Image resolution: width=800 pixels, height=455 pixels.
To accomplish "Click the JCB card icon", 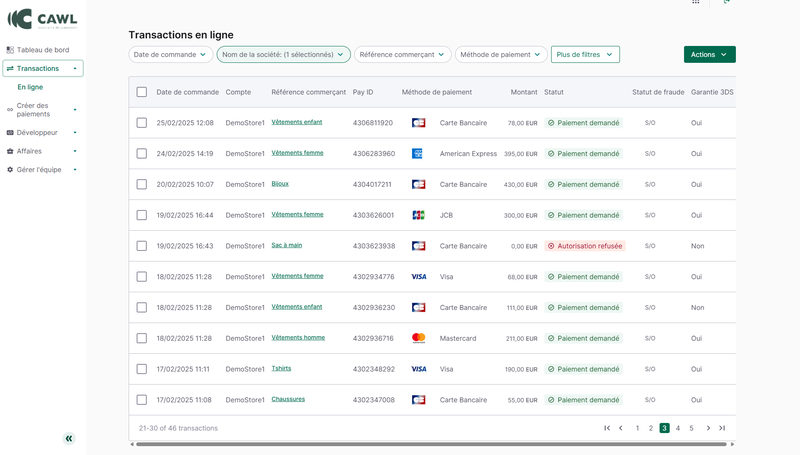I will click(x=418, y=215).
